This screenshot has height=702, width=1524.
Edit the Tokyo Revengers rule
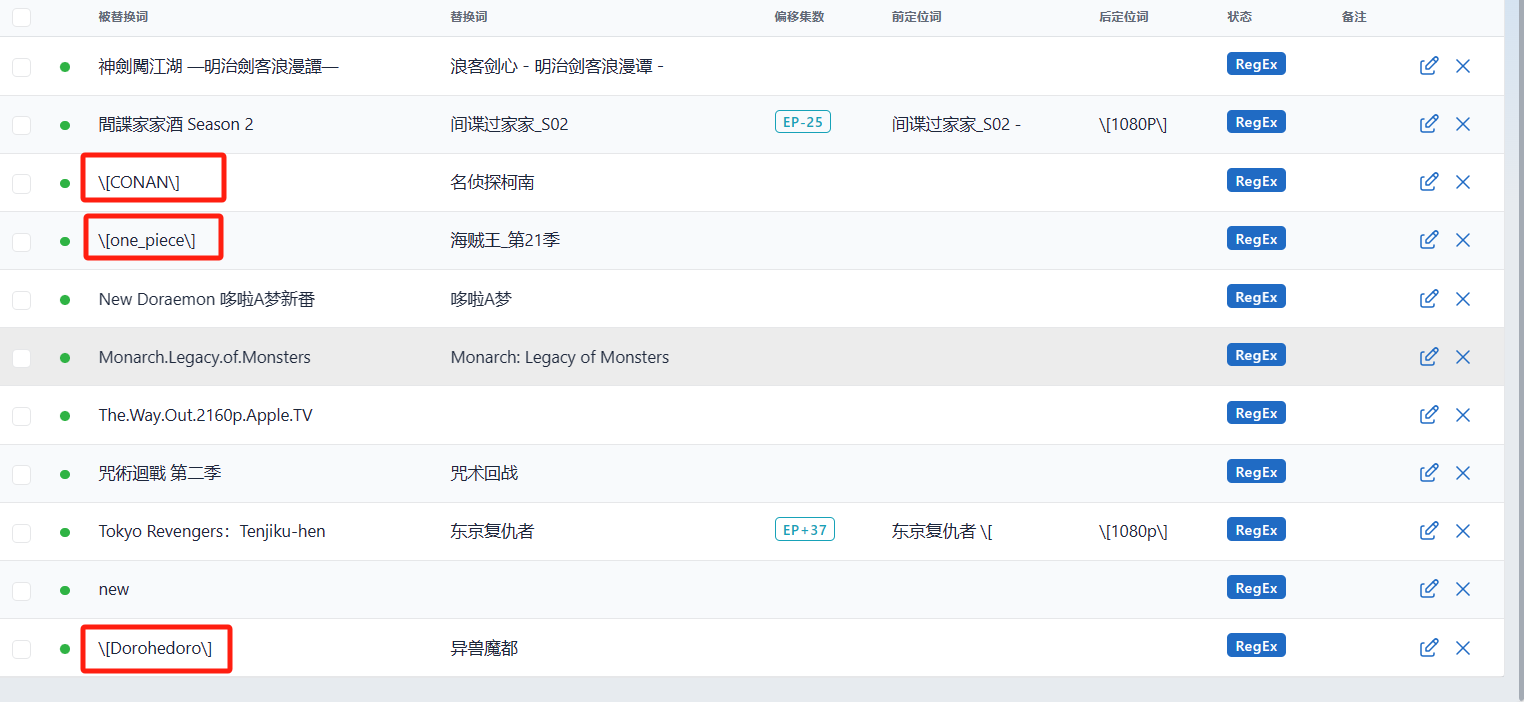coord(1429,530)
